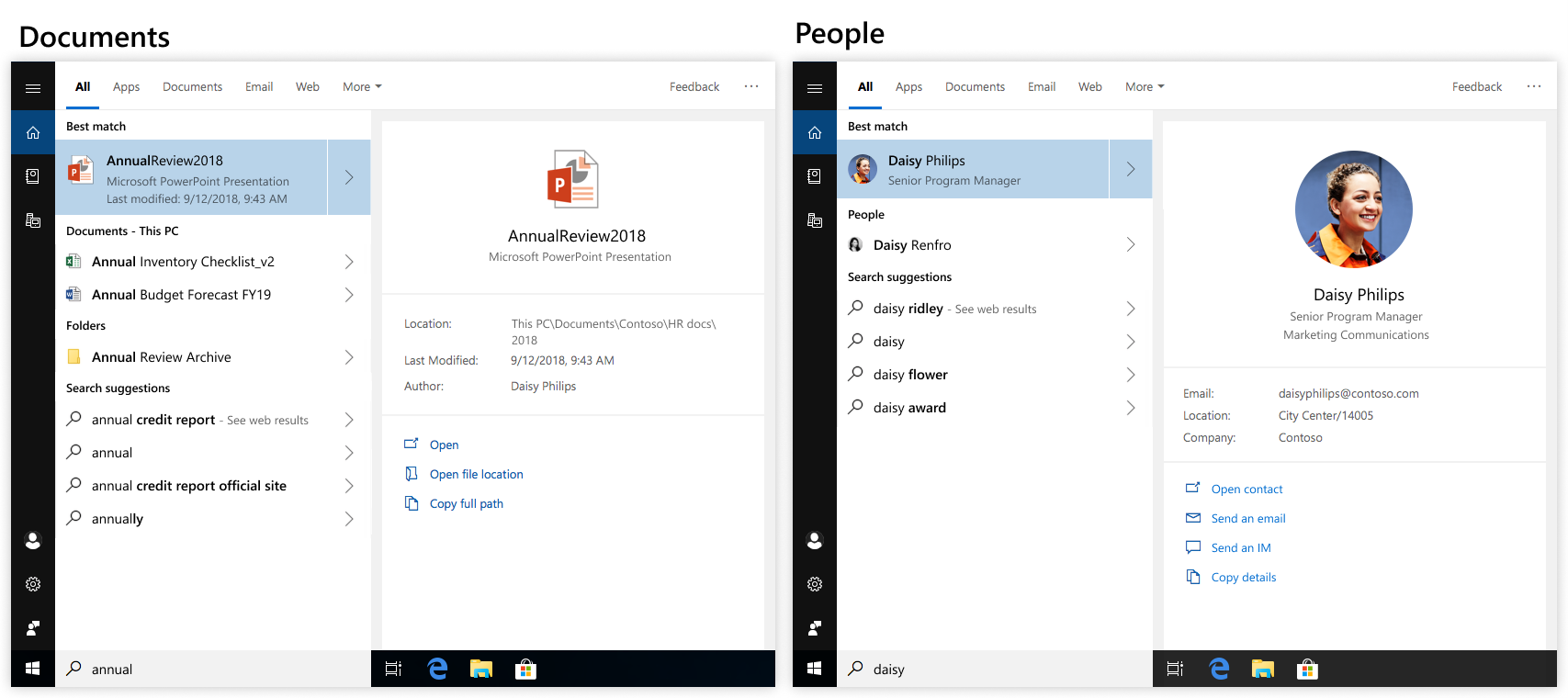This screenshot has height=698, width=1568.
Task: Select 'daisy flower' search suggestion
Action: 995,375
